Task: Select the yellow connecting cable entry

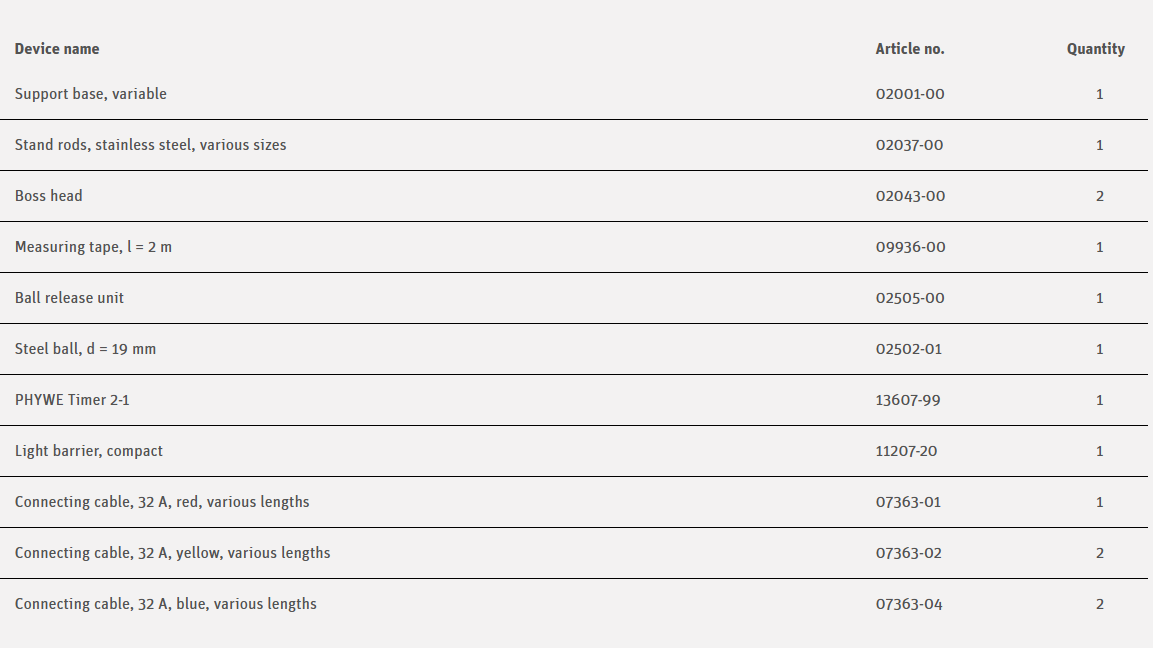Action: click(x=173, y=553)
